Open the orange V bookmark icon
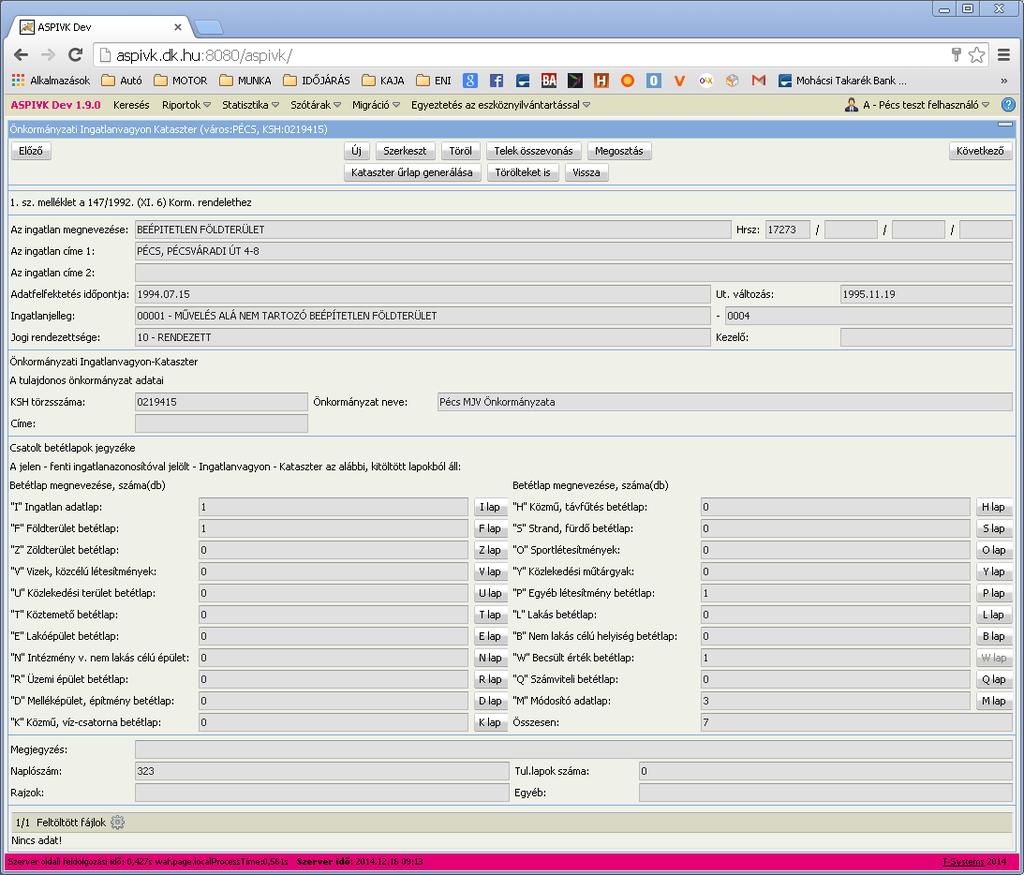The height and width of the screenshot is (875, 1024). [680, 80]
